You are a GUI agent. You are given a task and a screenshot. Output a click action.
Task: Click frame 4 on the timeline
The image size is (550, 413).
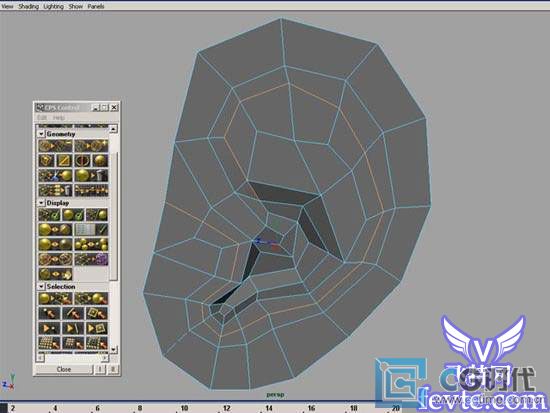(x=55, y=408)
